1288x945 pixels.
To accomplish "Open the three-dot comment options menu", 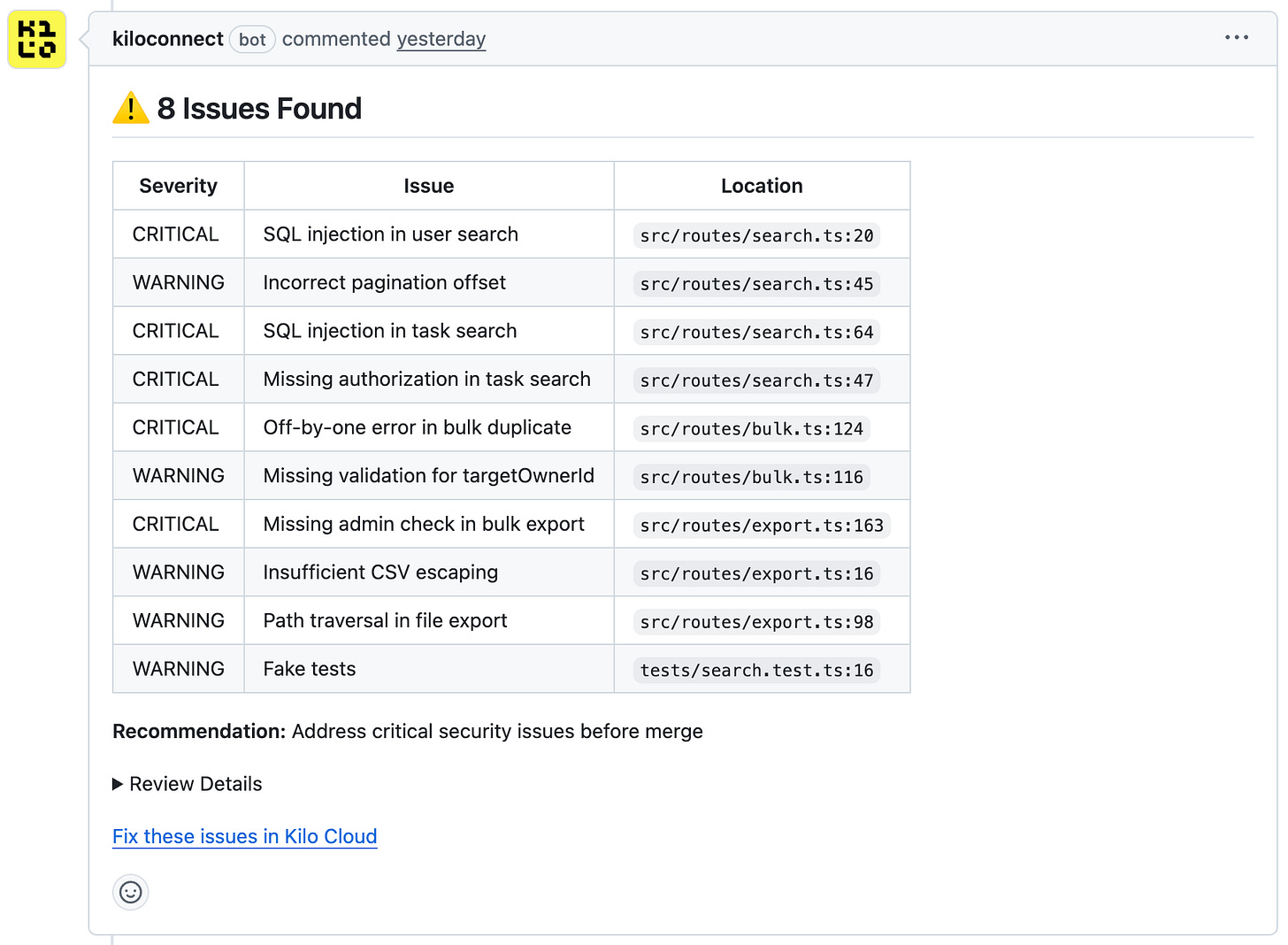I will tap(1236, 38).
